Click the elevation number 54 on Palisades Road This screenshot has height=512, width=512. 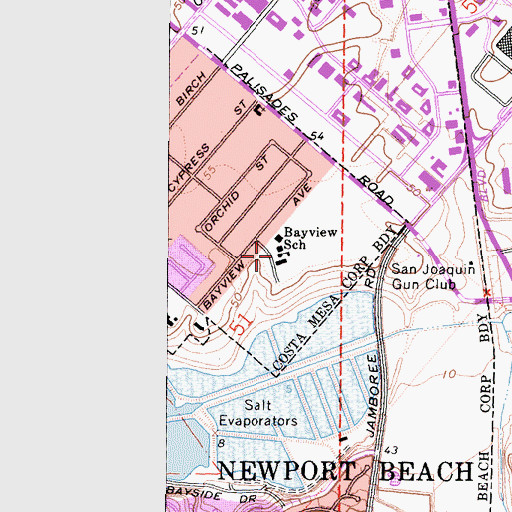[317, 136]
